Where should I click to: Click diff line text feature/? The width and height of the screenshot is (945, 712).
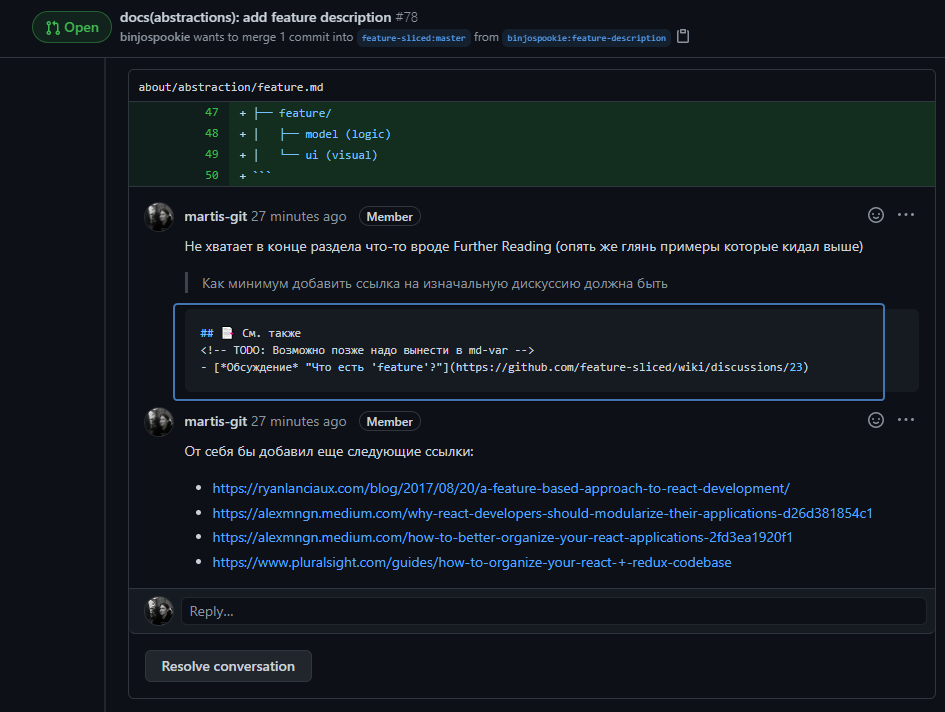click(x=305, y=113)
